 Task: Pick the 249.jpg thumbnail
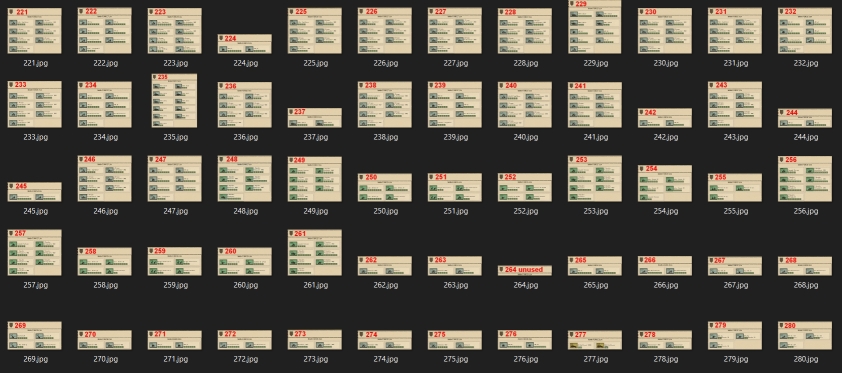click(x=314, y=179)
